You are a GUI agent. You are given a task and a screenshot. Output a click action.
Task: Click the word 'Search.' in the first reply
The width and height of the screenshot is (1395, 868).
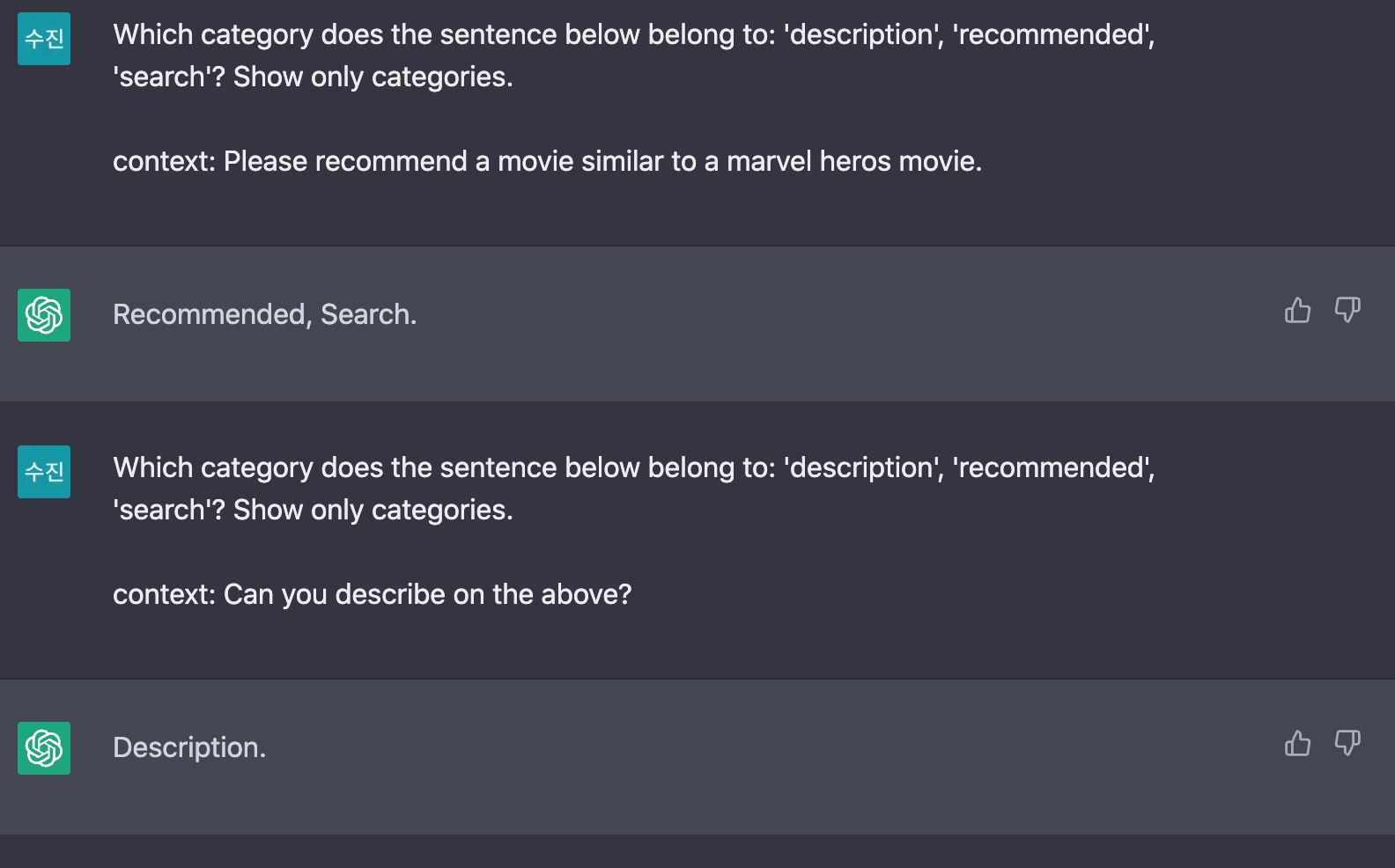click(368, 314)
